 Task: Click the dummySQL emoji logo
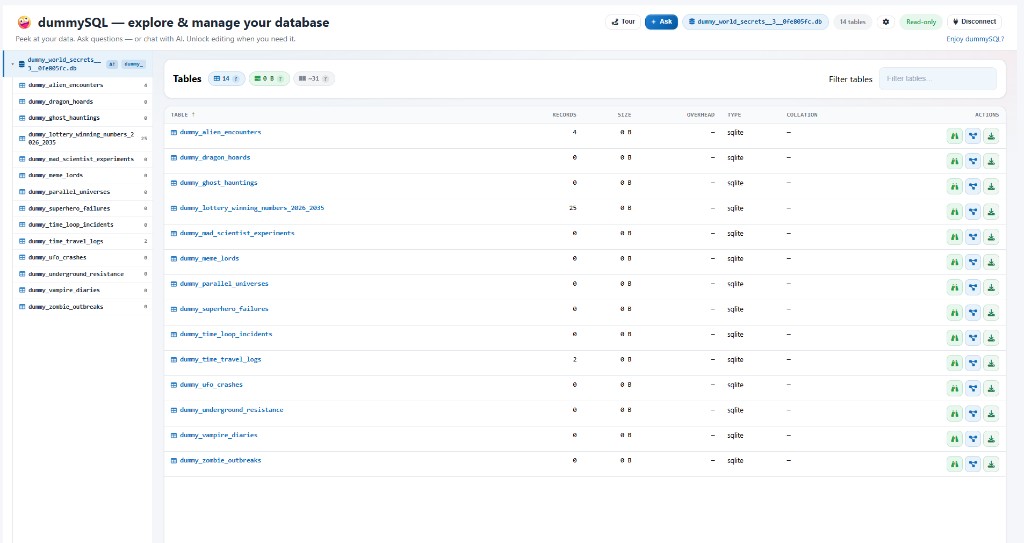[x=24, y=22]
